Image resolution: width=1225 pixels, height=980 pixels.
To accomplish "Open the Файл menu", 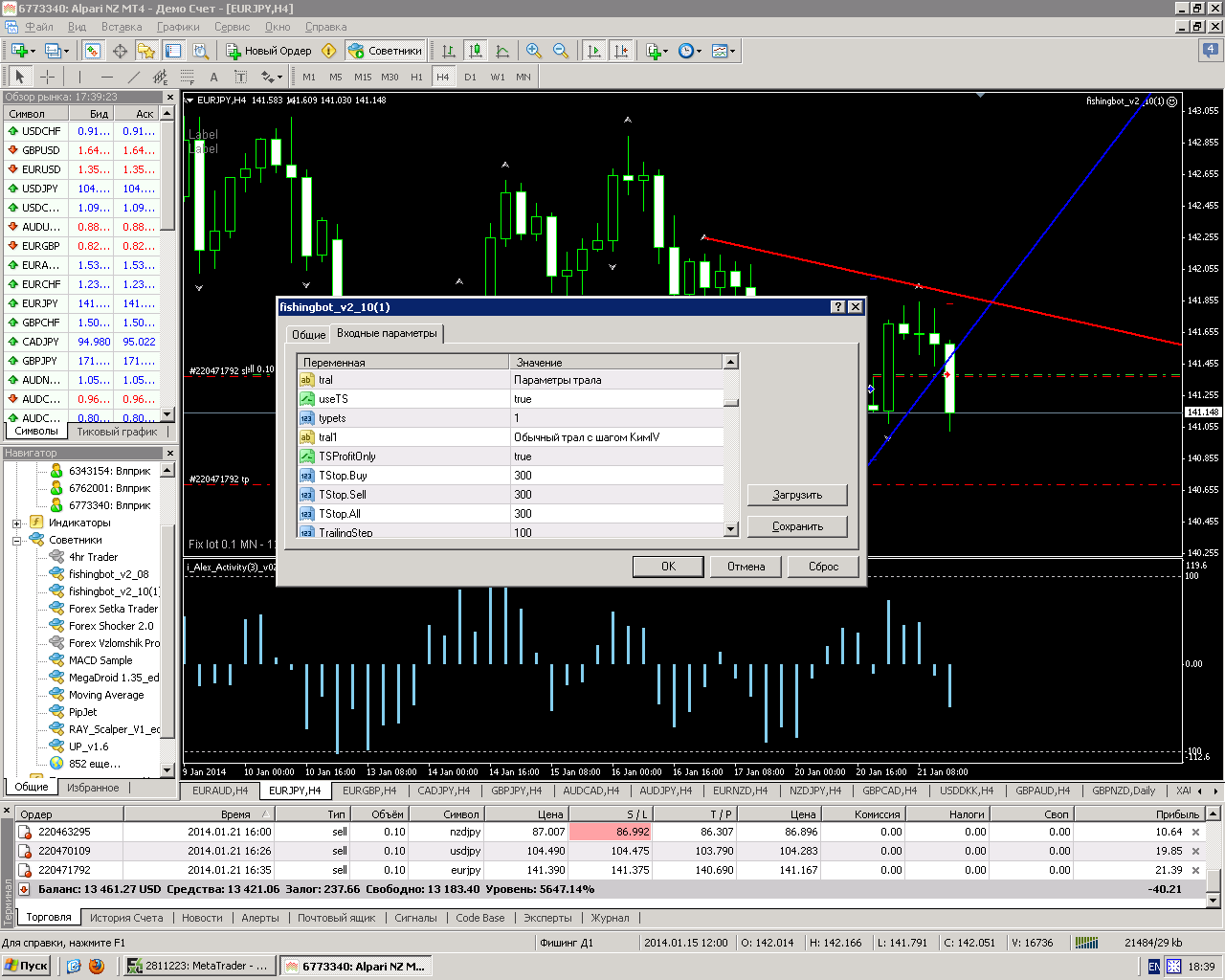I will [x=38, y=27].
